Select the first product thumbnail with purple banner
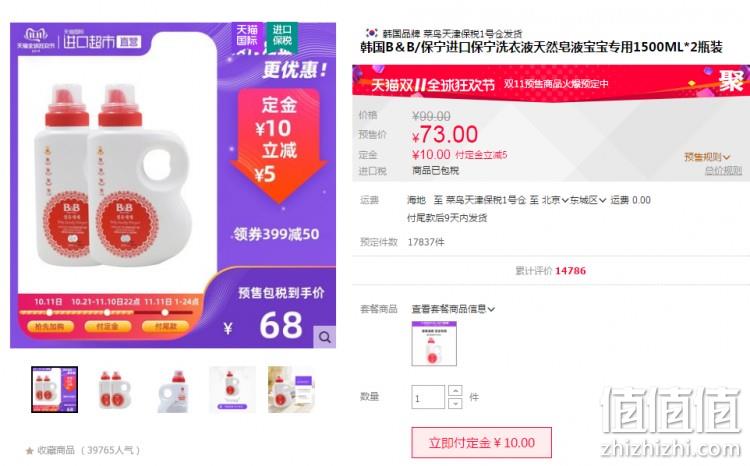 (x=55, y=389)
